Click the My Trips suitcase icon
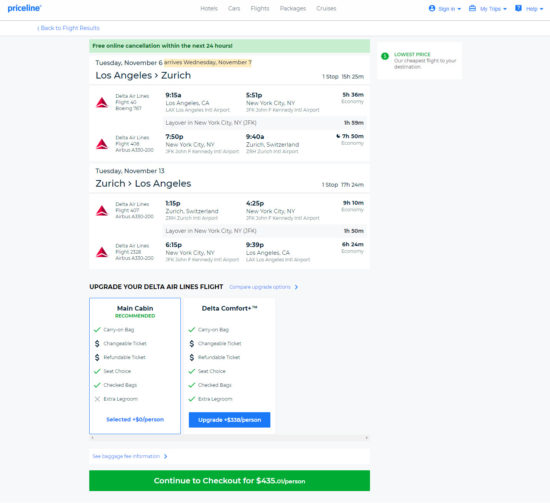 click(x=472, y=8)
